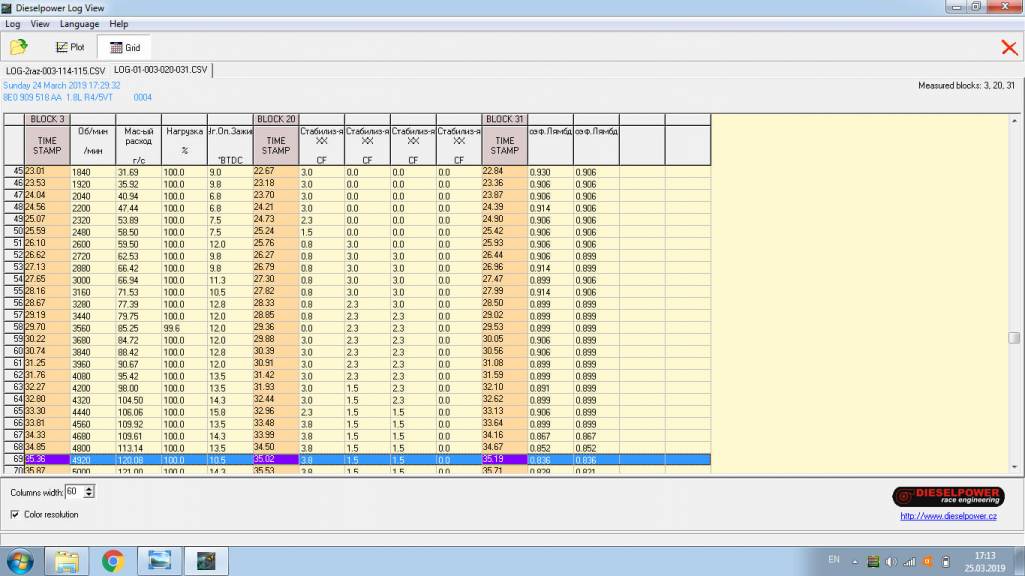Click the volume speaker tray icon
This screenshot has width=1025, height=576.
pos(891,561)
